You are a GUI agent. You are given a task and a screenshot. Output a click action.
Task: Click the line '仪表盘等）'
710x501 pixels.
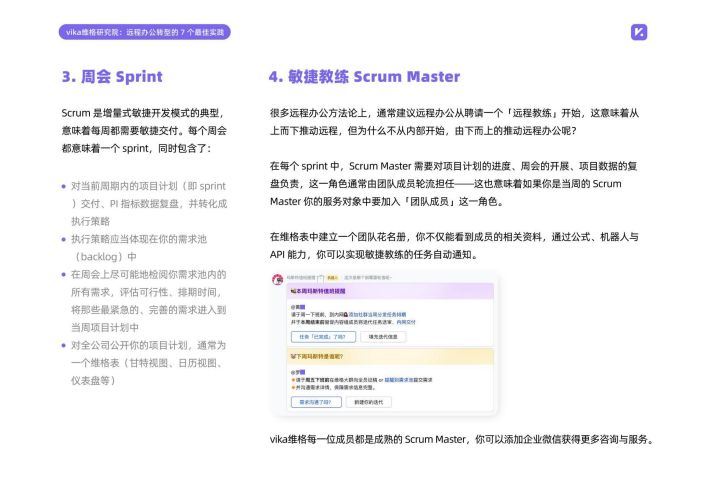(x=94, y=381)
